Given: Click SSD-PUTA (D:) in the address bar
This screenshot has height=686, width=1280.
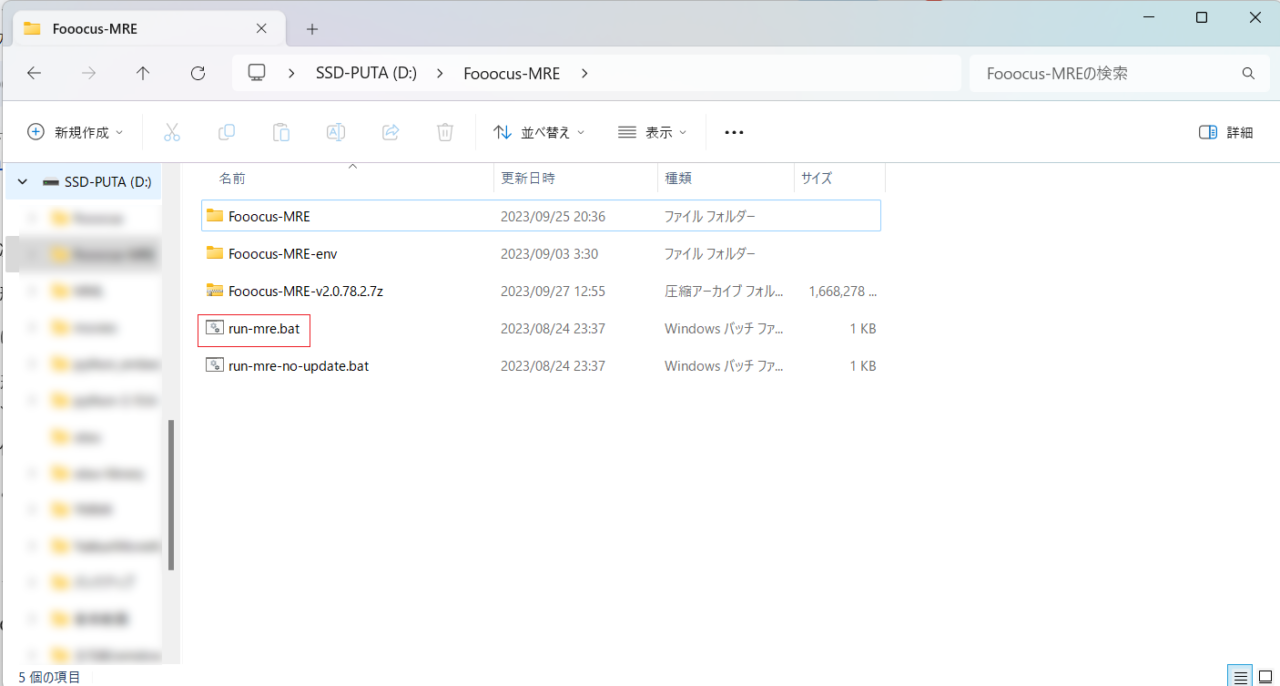Looking at the screenshot, I should 366,73.
